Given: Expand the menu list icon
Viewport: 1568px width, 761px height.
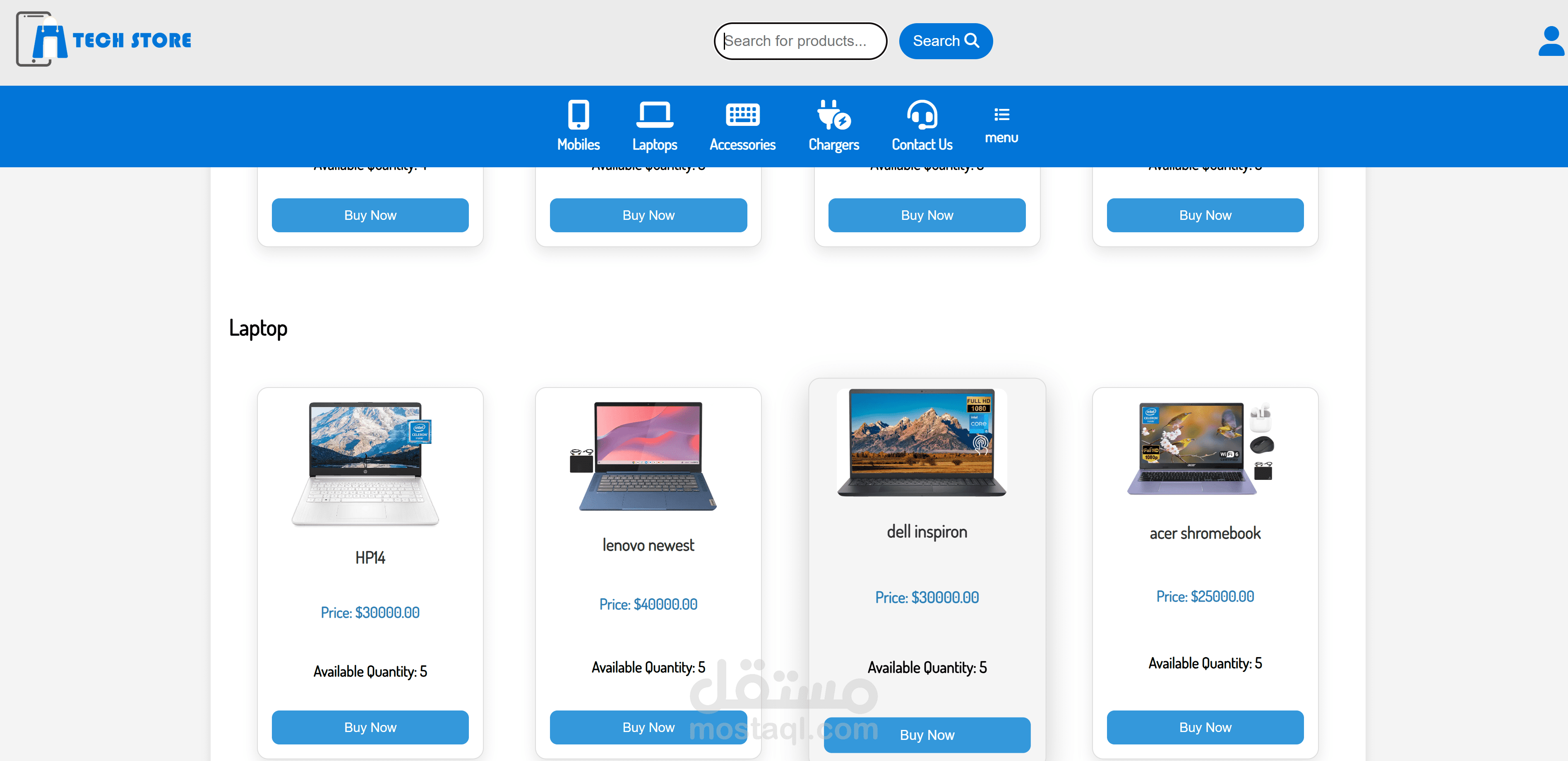Looking at the screenshot, I should (1001, 114).
